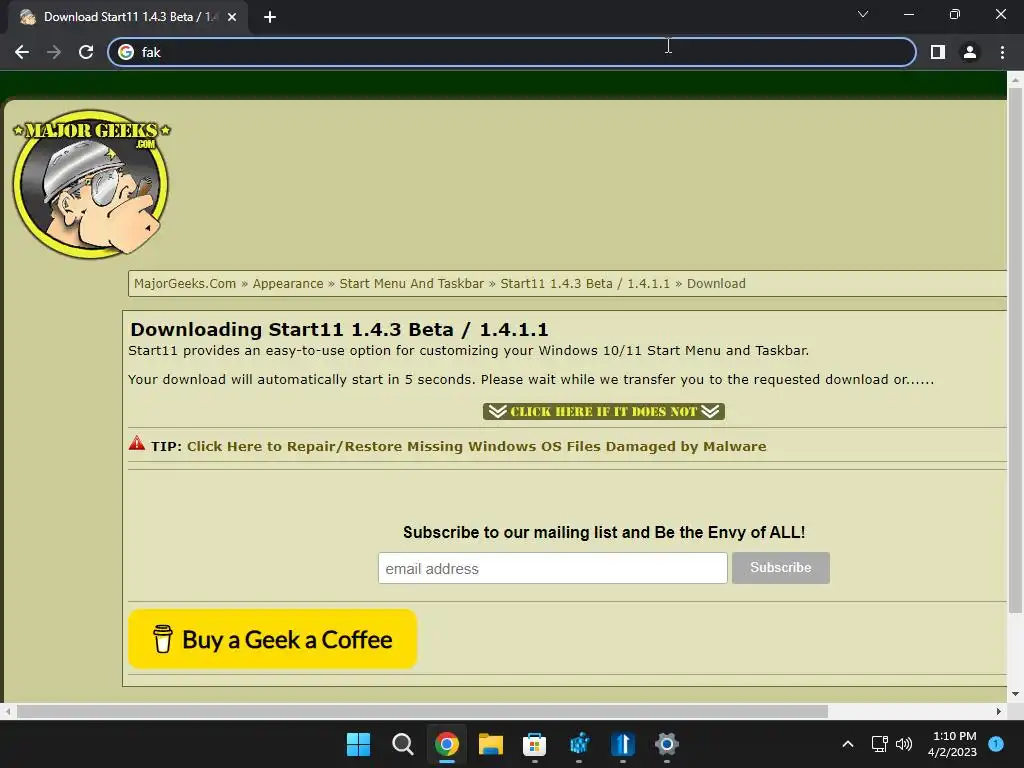Image resolution: width=1024 pixels, height=768 pixels.
Task: Click 'Click Here If It Does Not' button
Action: point(603,411)
